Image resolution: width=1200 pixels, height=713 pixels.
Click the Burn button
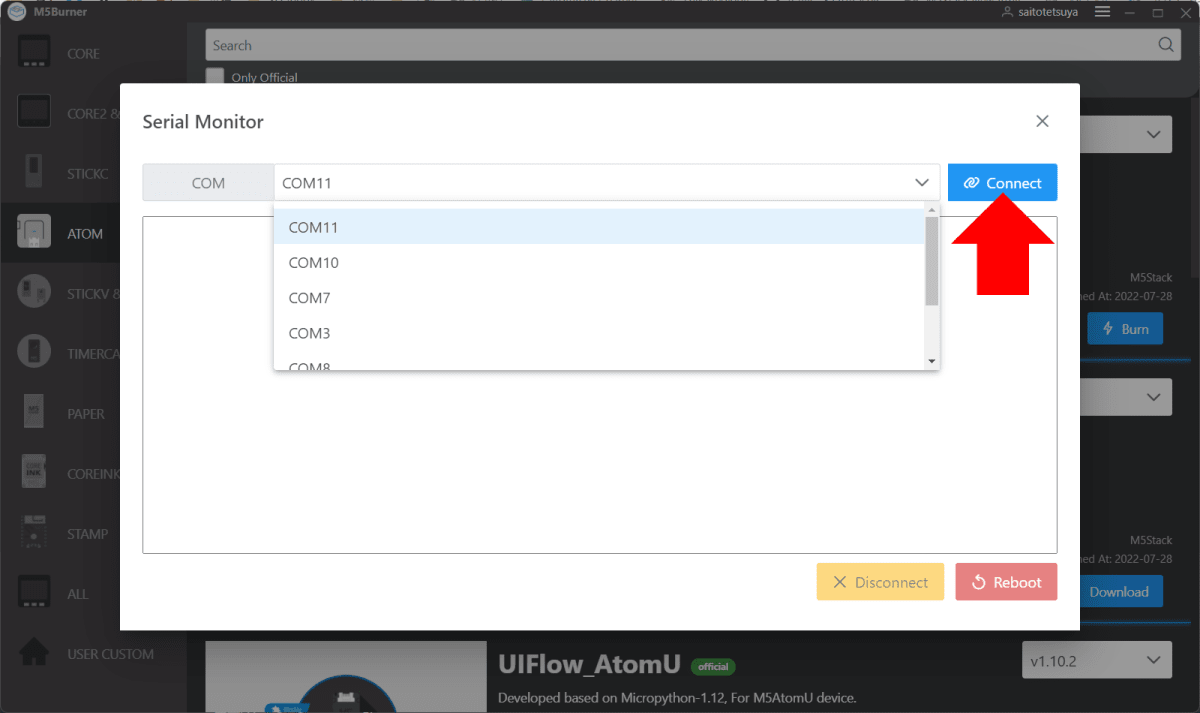point(1125,329)
